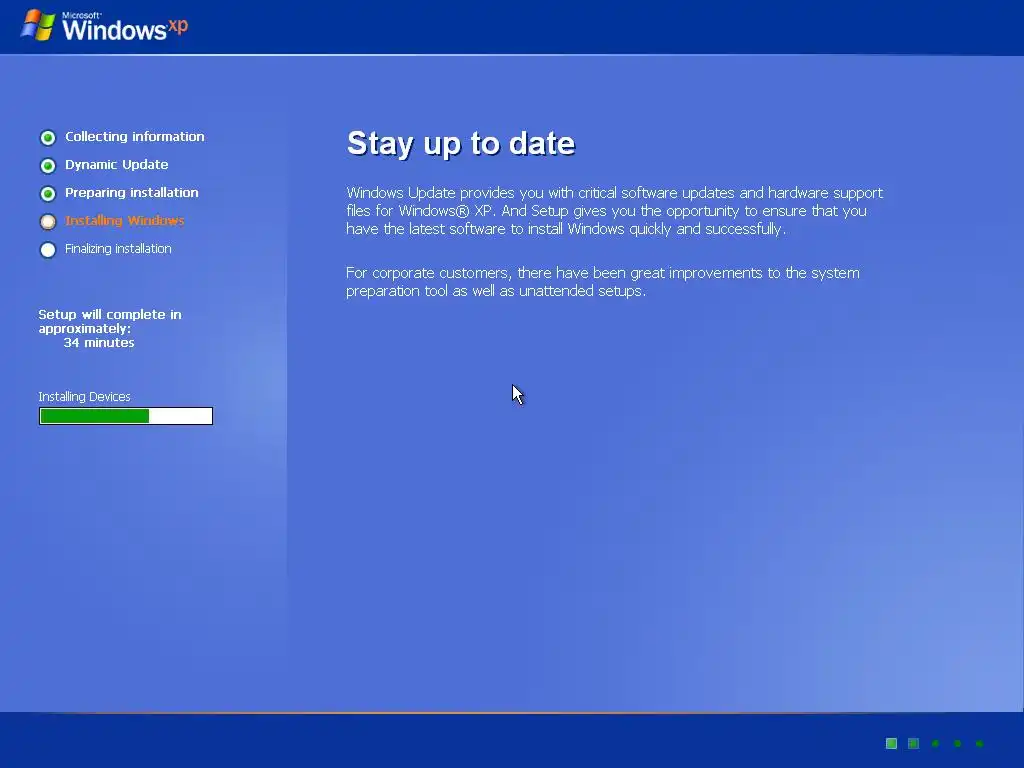Viewport: 1024px width, 768px height.
Task: Click the Preparing installation step bullet
Action: pyautogui.click(x=48, y=193)
